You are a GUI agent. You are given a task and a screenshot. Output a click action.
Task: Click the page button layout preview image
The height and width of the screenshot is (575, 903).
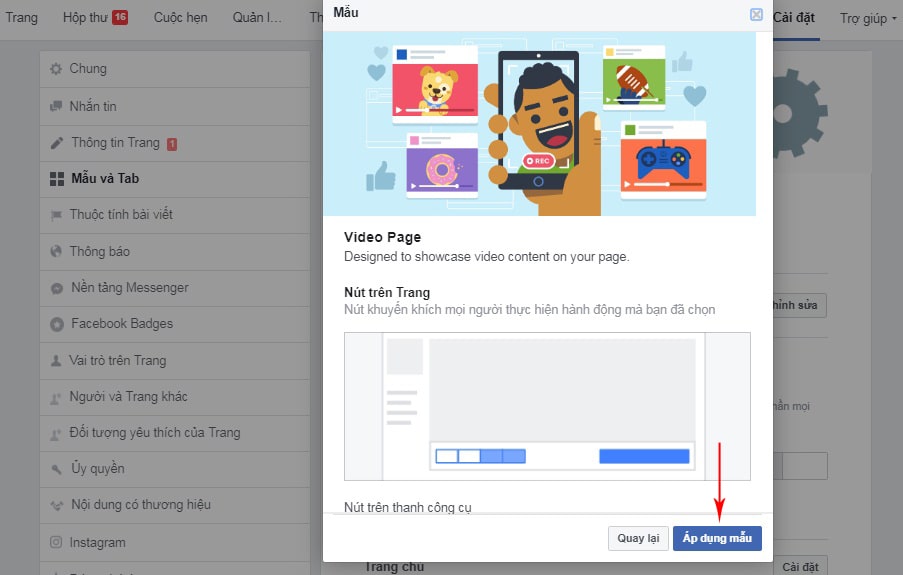pyautogui.click(x=547, y=406)
